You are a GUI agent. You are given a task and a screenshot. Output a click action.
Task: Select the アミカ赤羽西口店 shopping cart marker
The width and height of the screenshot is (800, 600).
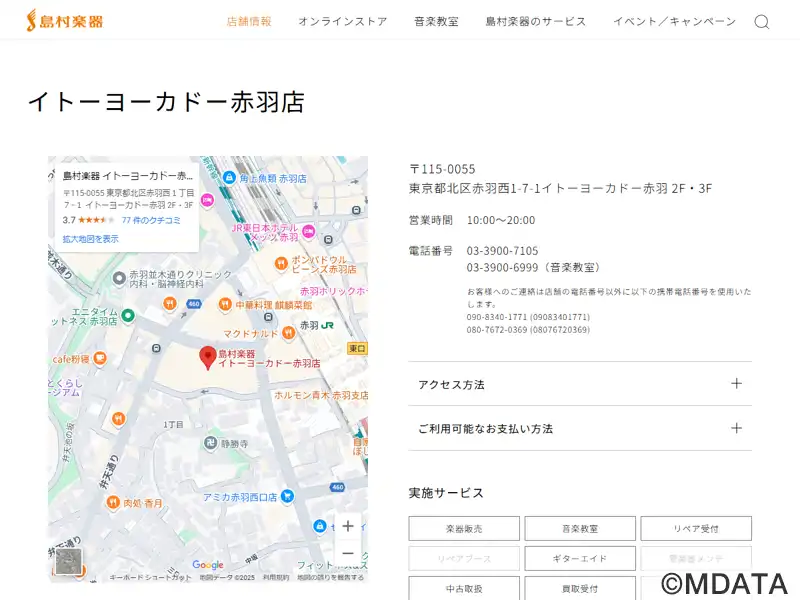[288, 495]
